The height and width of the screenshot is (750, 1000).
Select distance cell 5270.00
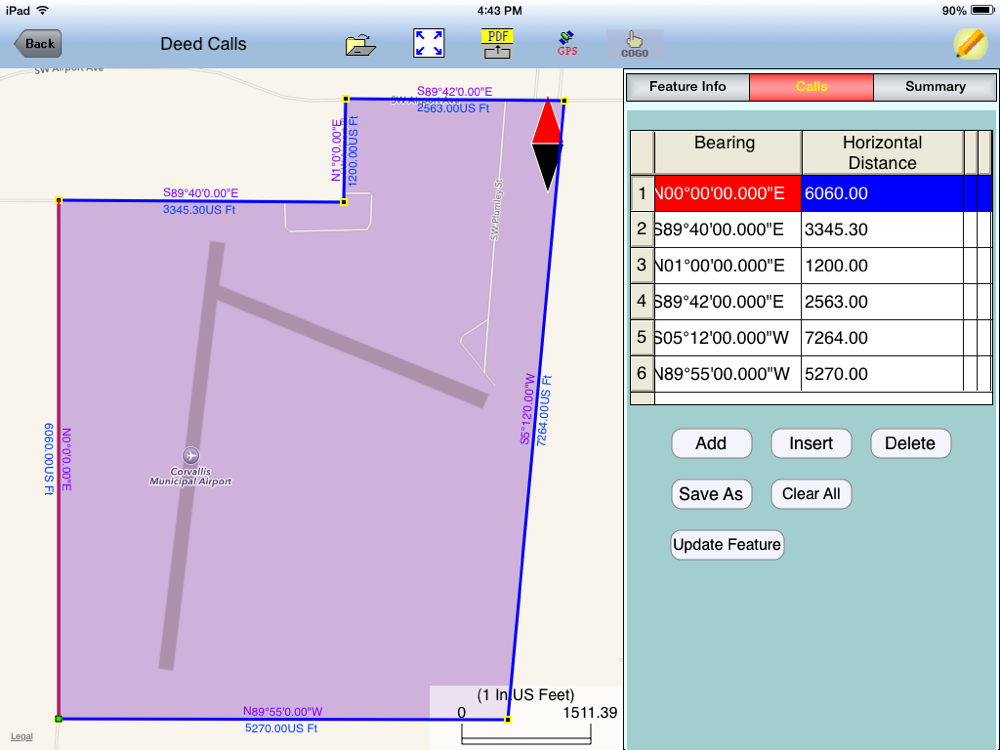882,374
